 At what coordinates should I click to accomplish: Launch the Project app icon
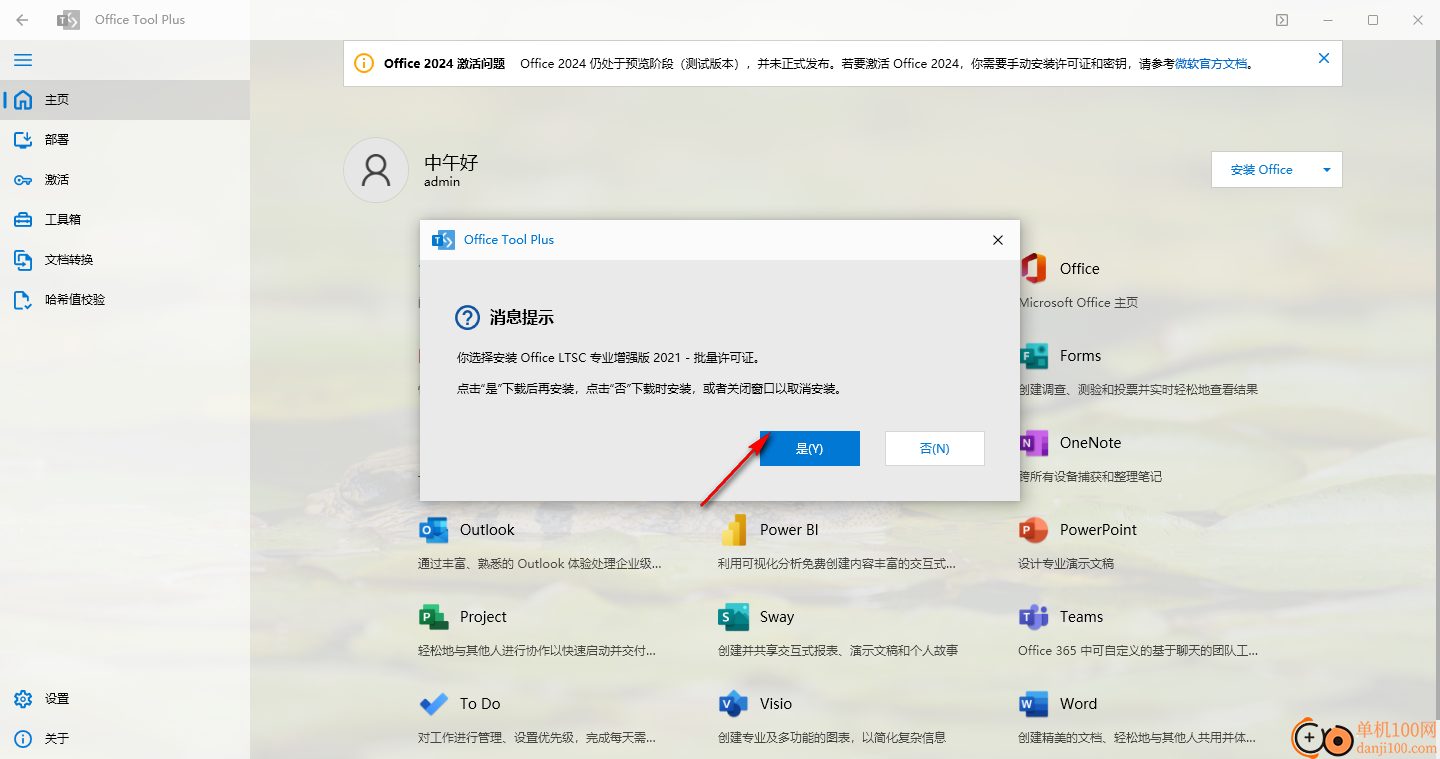[434, 617]
